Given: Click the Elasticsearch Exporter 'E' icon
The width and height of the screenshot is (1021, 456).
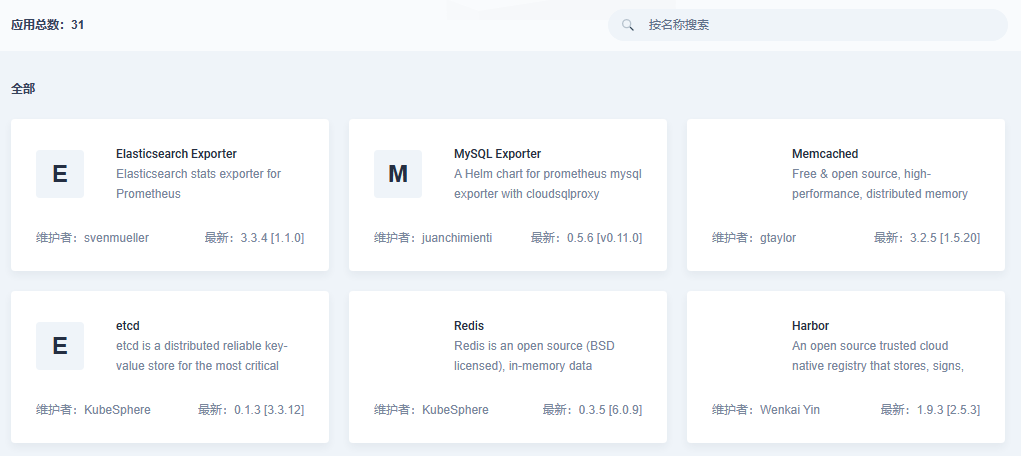Looking at the screenshot, I should (x=60, y=174).
